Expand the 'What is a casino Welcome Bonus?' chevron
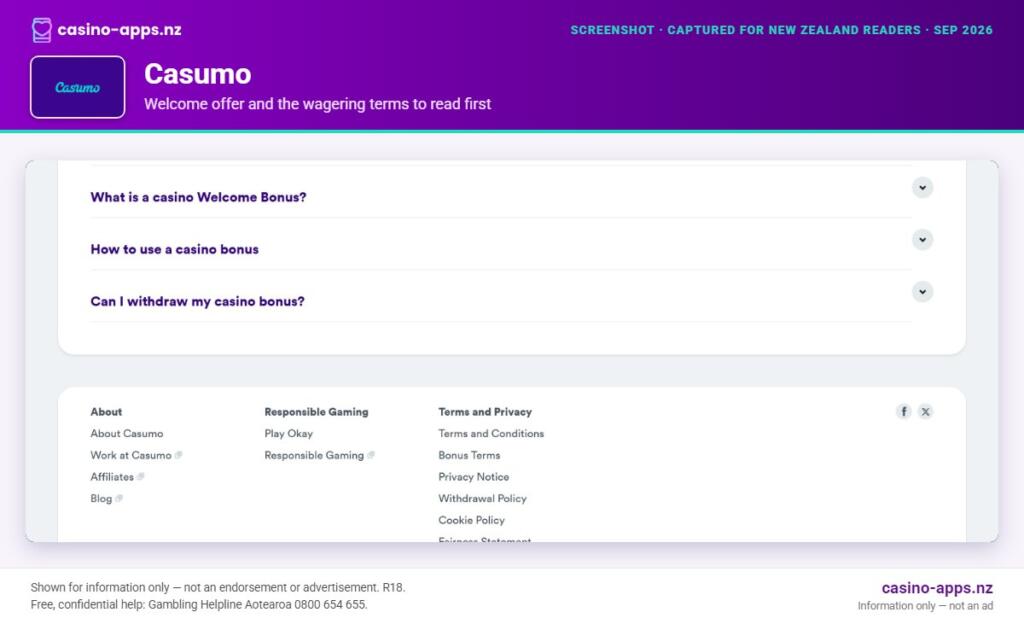The width and height of the screenshot is (1024, 624). click(922, 187)
